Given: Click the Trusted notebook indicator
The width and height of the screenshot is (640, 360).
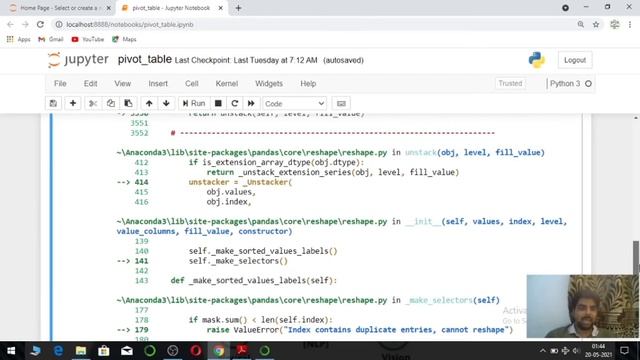Looking at the screenshot, I should pyautogui.click(x=510, y=83).
